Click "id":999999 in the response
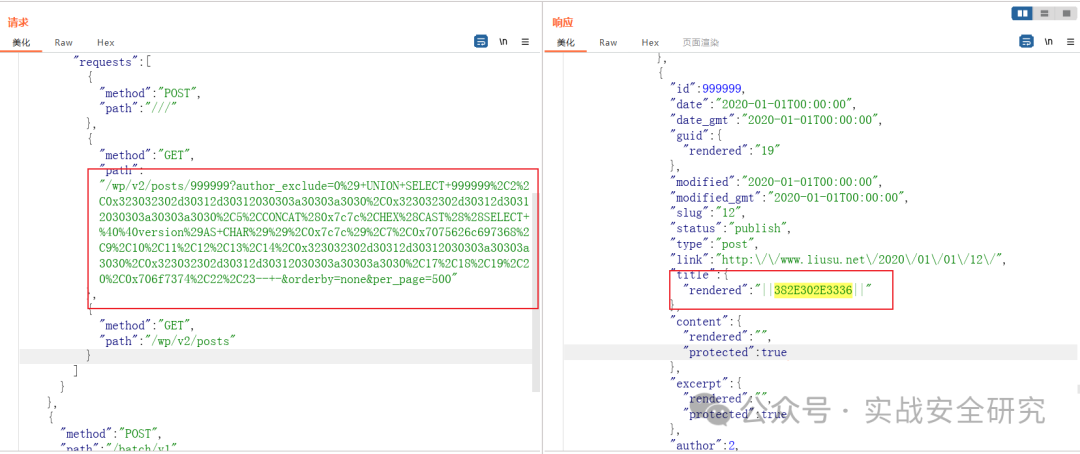The image size is (1080, 454). click(707, 88)
